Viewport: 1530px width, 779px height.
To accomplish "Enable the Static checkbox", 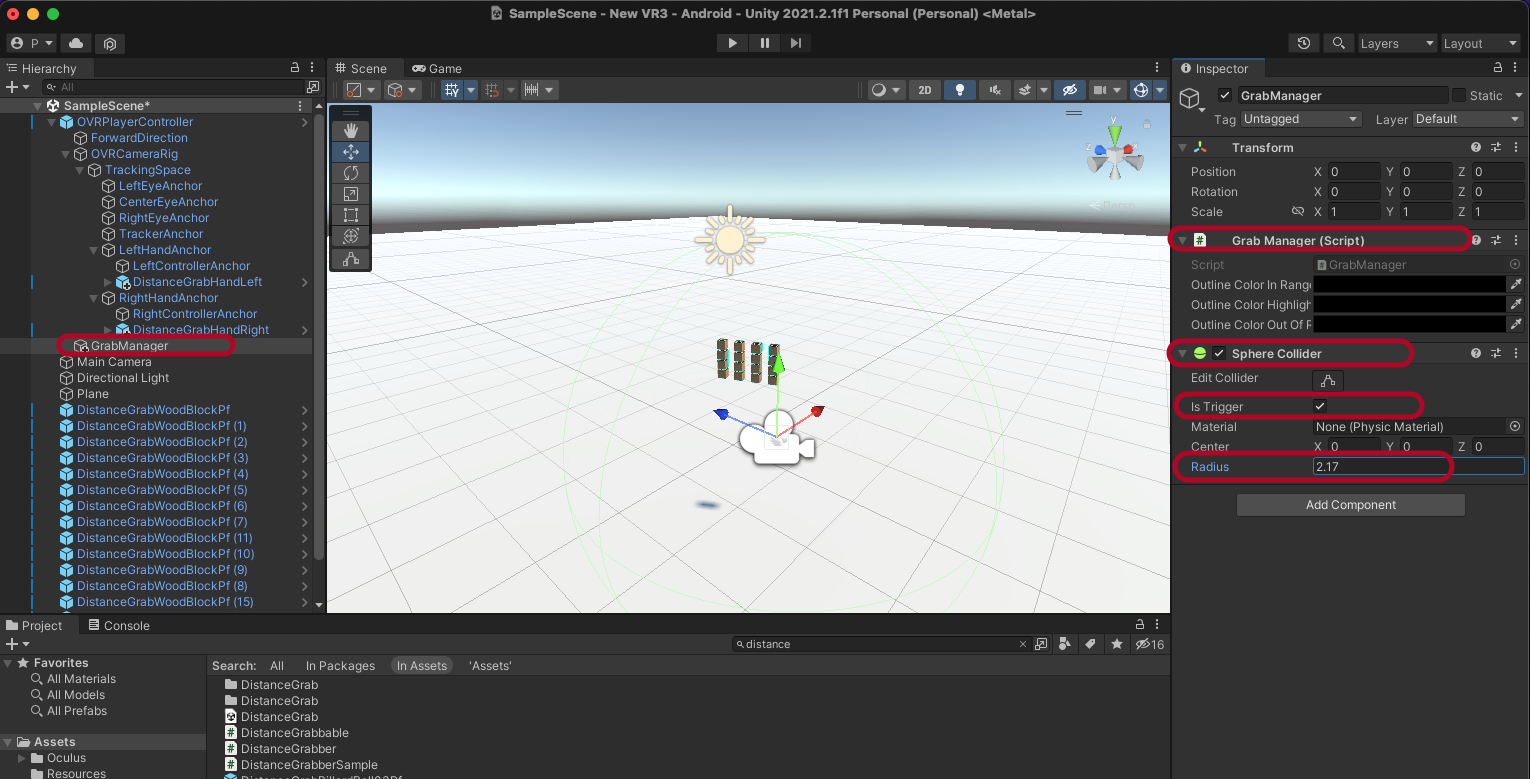I will pos(1459,95).
